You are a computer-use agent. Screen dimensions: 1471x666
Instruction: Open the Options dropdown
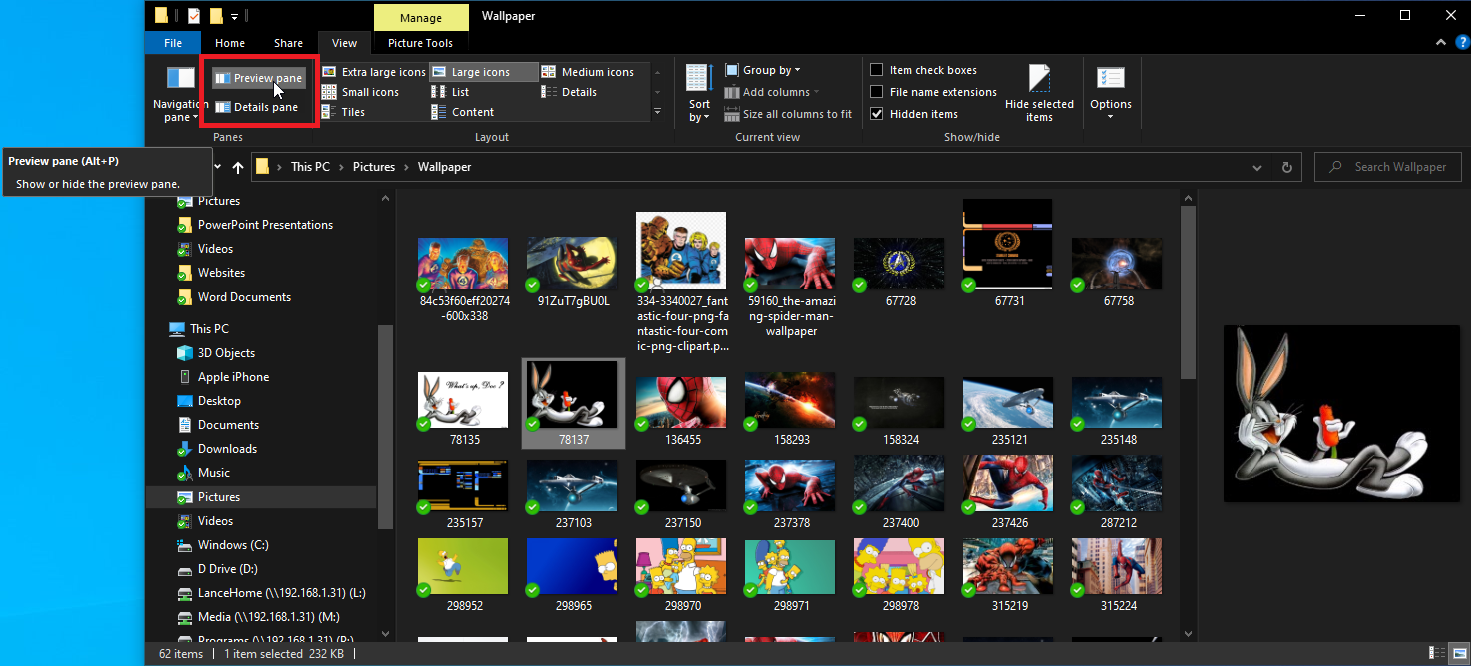(x=1110, y=93)
